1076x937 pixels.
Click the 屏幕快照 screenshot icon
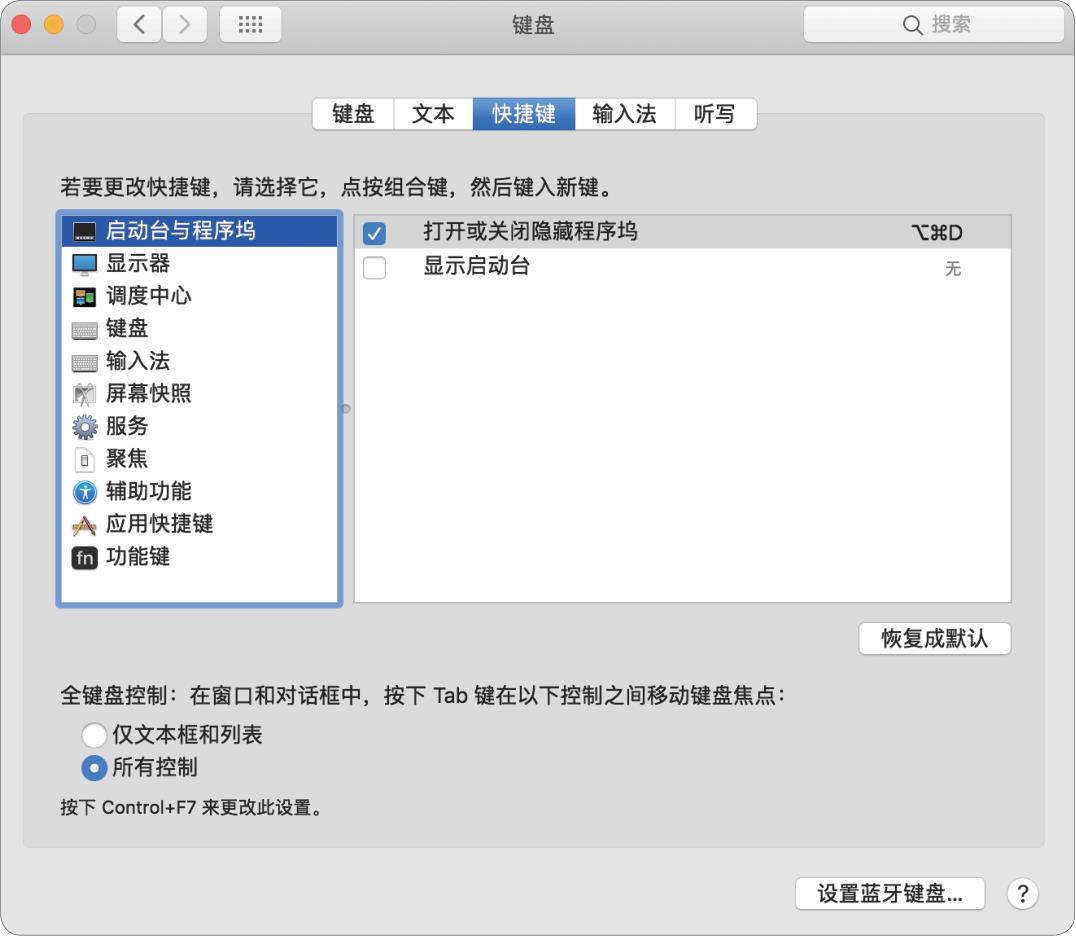(84, 395)
